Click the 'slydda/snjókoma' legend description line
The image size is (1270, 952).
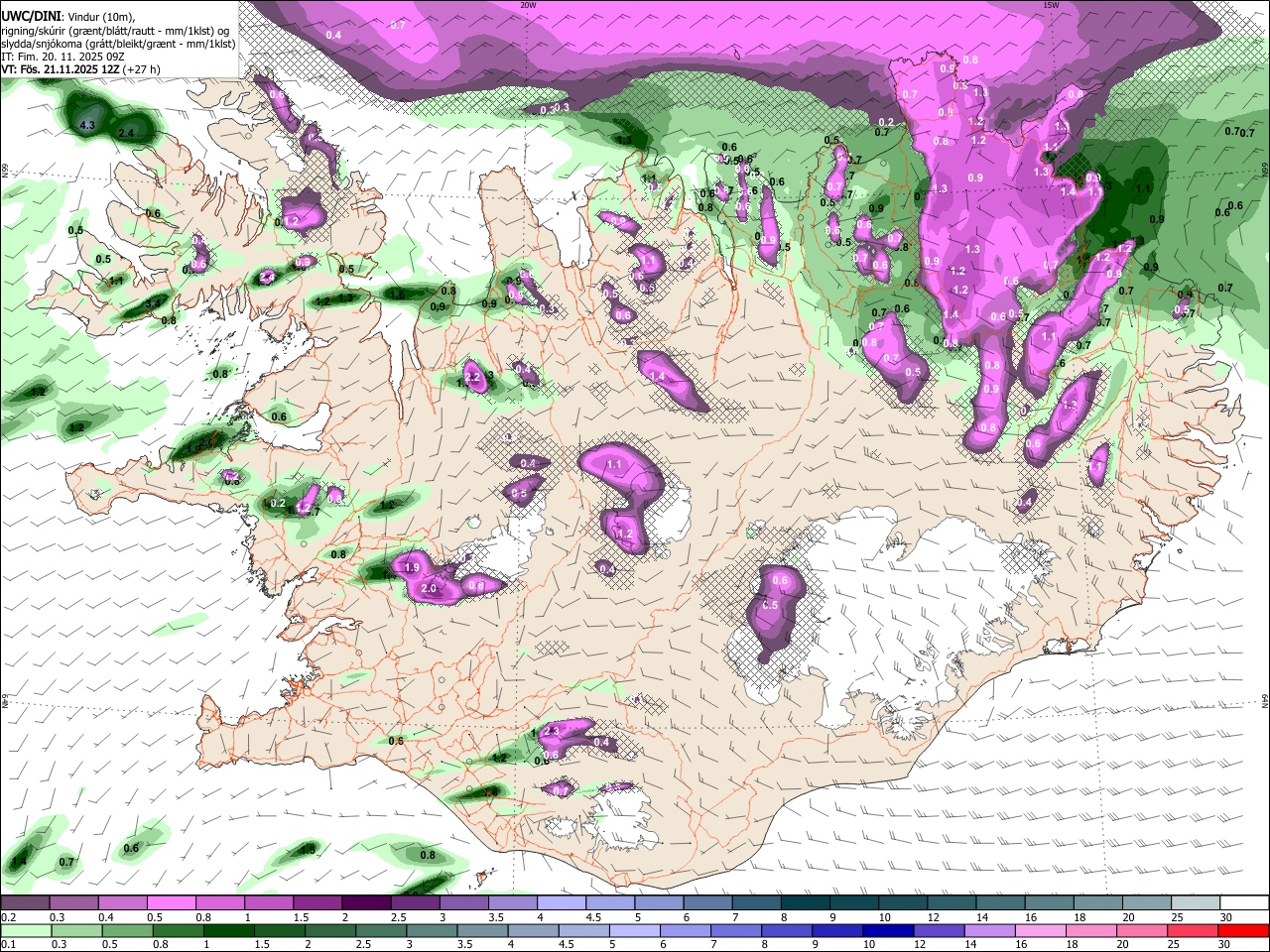pyautogui.click(x=118, y=44)
